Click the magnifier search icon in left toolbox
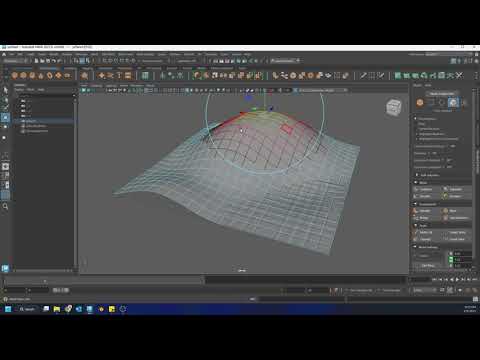Screen dimensions: 480x360 pyautogui.click(x=5, y=207)
